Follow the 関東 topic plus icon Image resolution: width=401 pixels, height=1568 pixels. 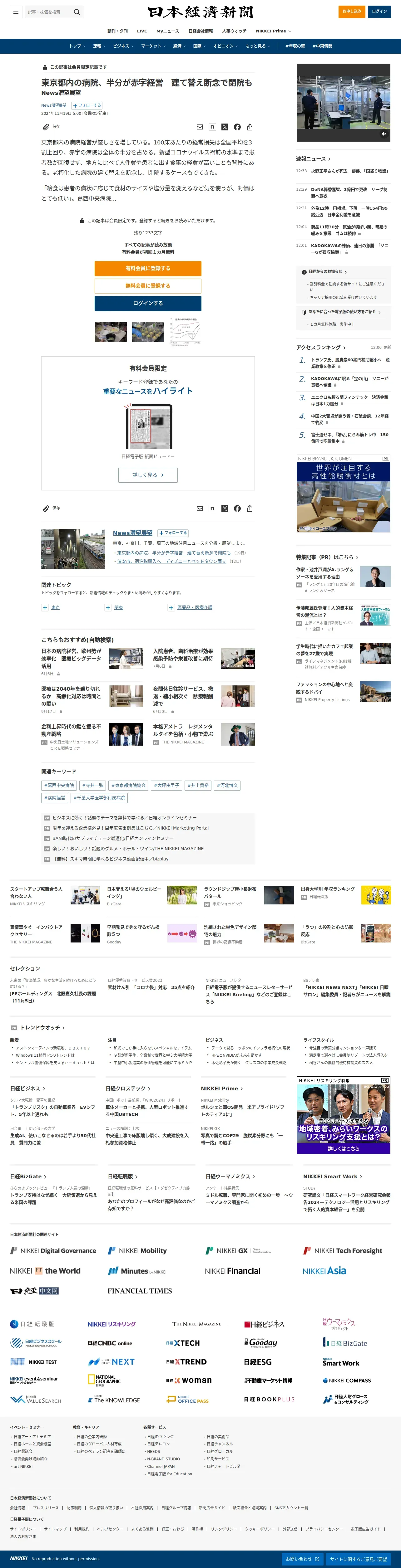pos(108,607)
